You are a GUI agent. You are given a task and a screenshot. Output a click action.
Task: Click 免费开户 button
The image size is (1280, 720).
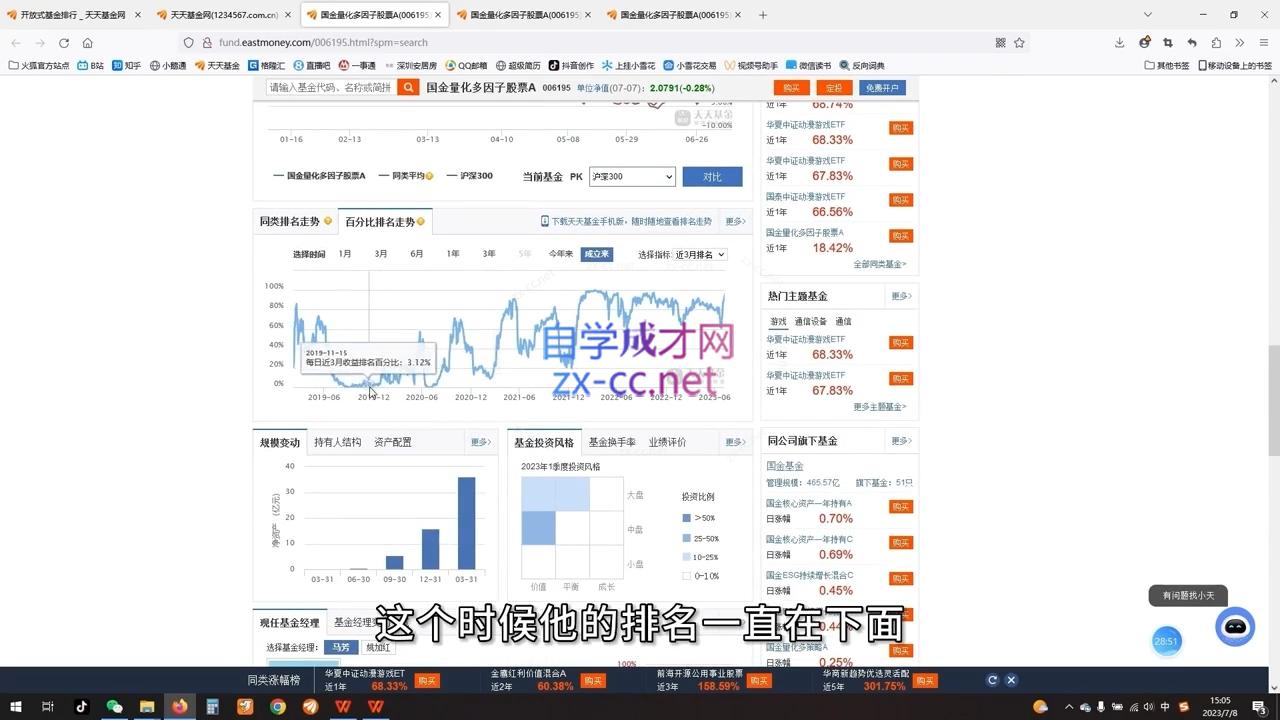(x=882, y=88)
